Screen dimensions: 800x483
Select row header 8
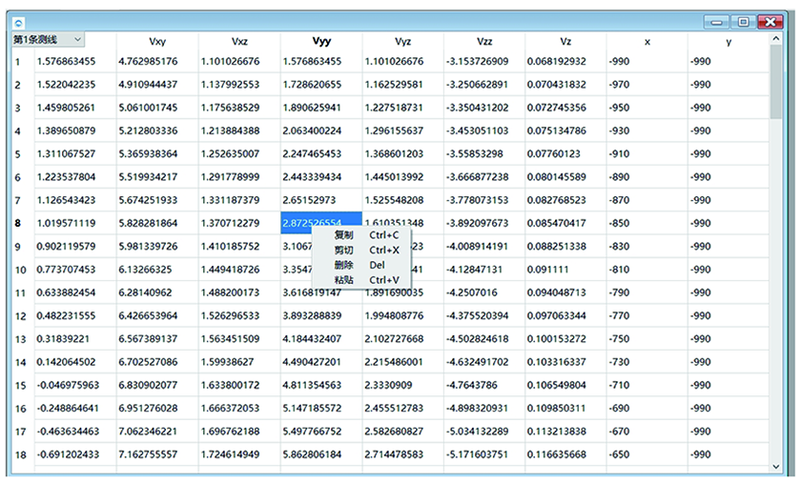[18, 223]
